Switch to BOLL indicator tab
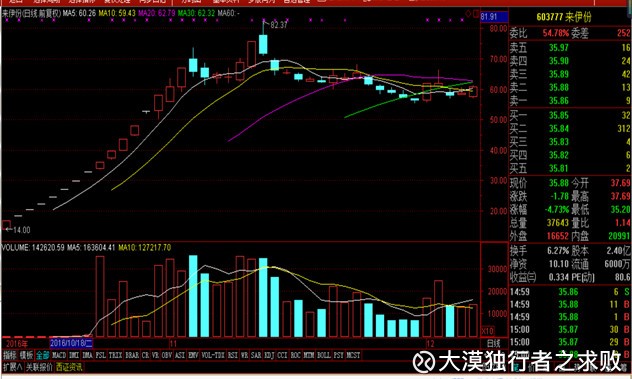Screen dimensions: 632x379 point(324,356)
